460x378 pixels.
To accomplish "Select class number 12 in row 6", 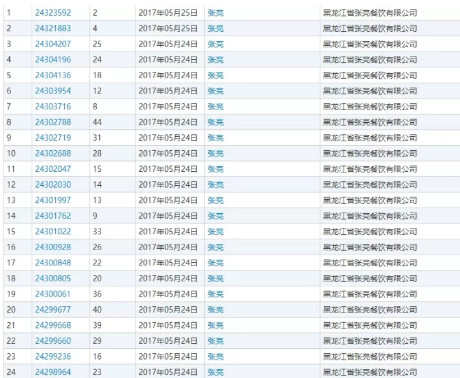I will pyautogui.click(x=97, y=91).
